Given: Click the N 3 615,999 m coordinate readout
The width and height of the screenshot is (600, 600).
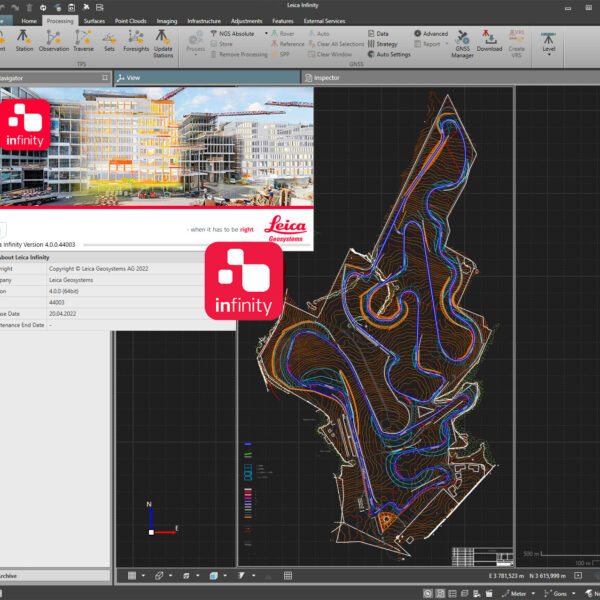Looking at the screenshot, I should [x=548, y=576].
